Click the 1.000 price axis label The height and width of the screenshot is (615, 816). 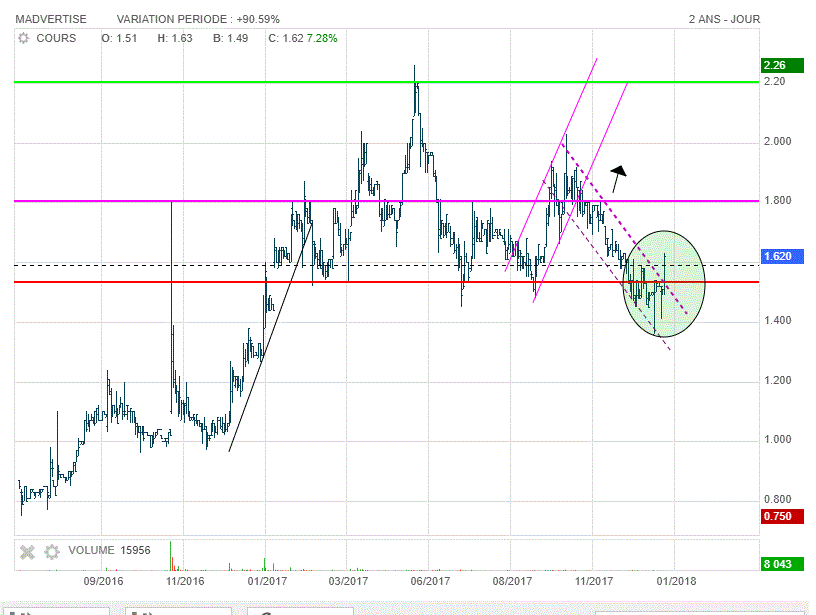point(777,440)
